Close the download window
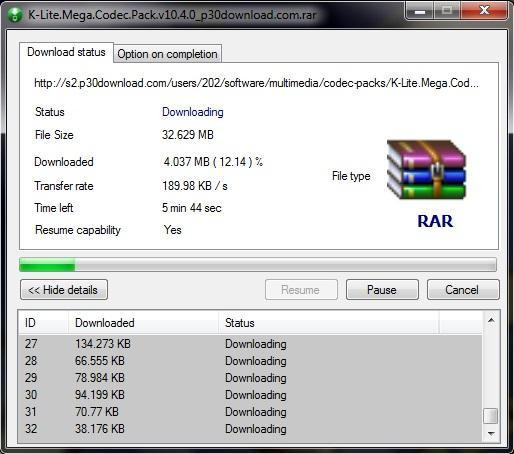 (x=484, y=11)
